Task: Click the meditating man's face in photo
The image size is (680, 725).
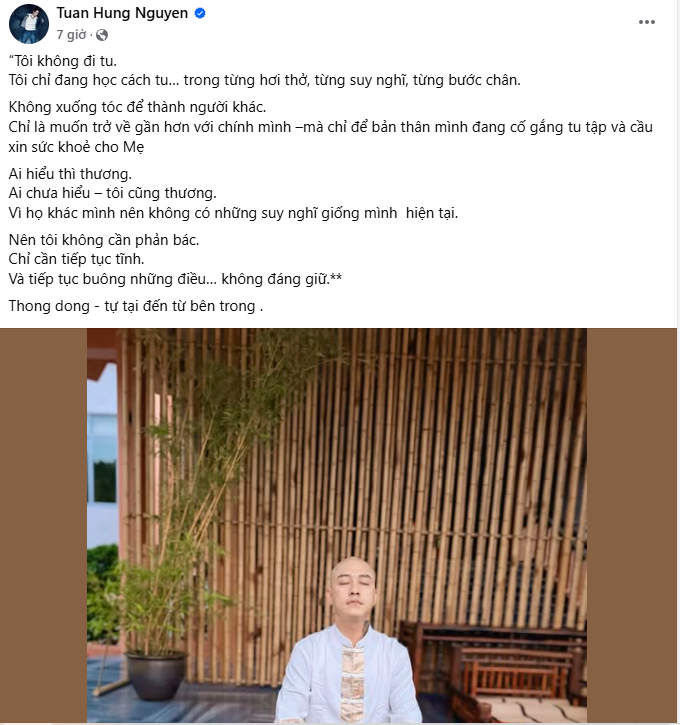Action: pyautogui.click(x=352, y=587)
